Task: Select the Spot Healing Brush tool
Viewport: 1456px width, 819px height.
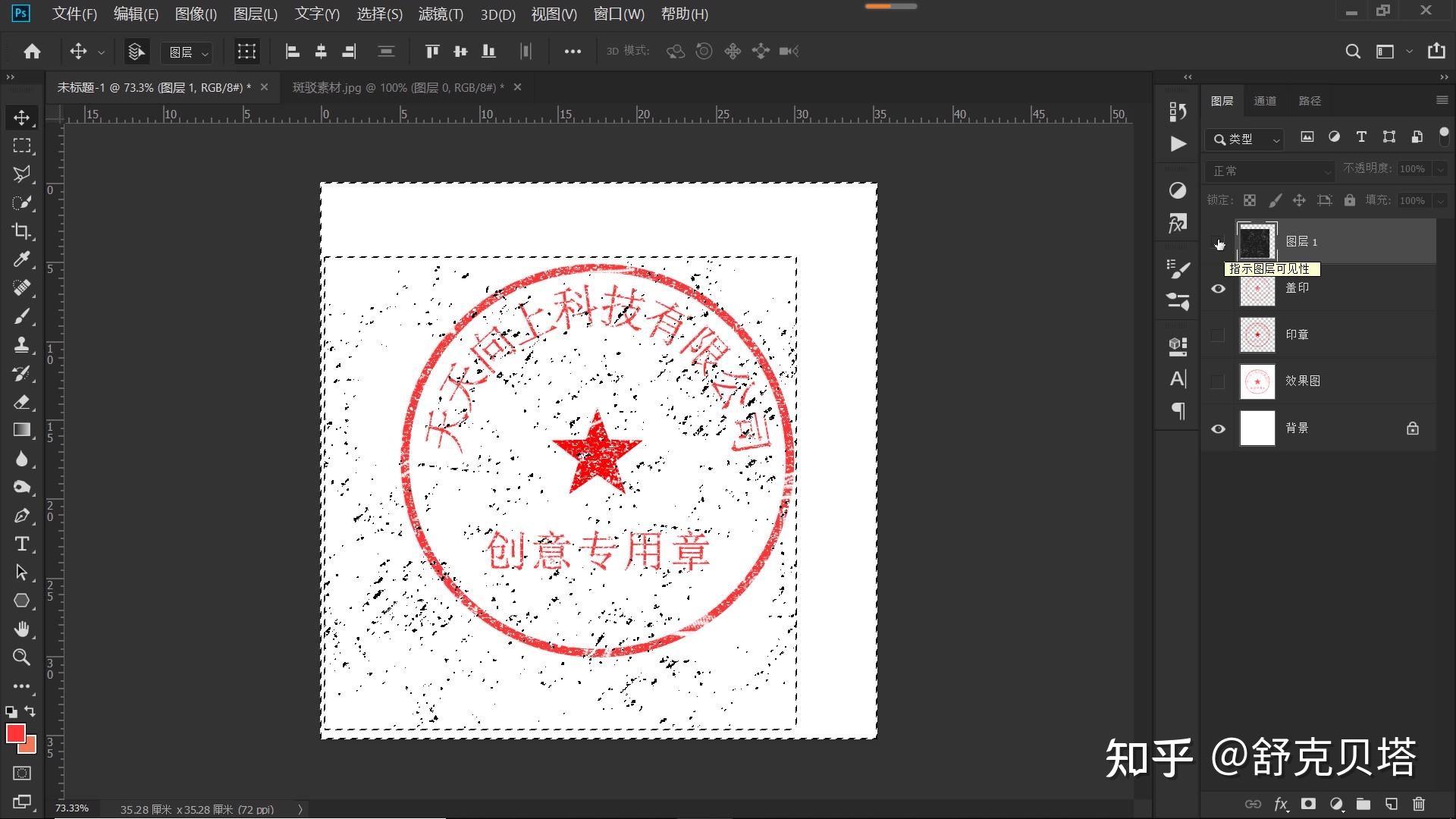Action: [21, 288]
